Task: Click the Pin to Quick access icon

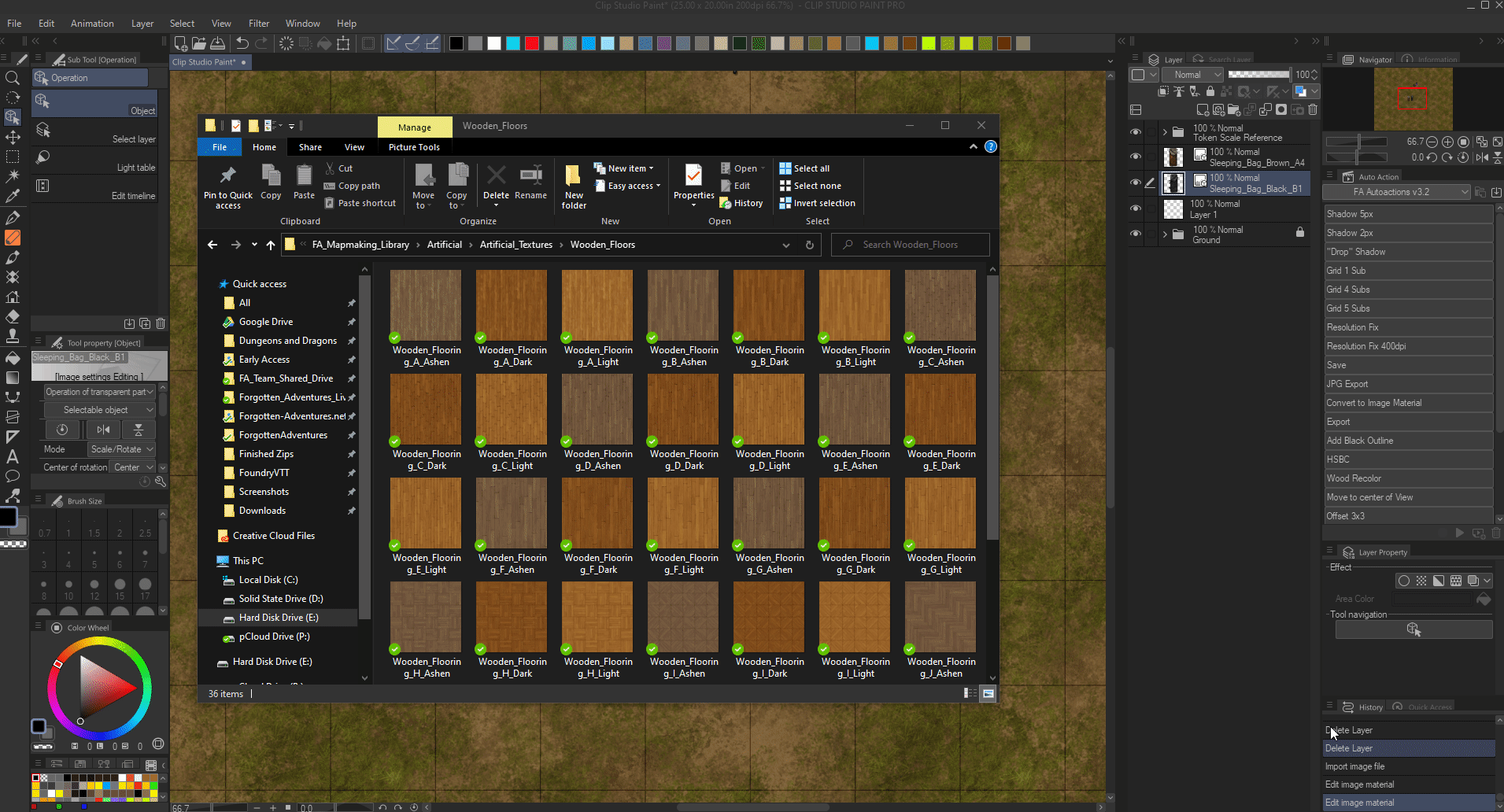Action: point(228,175)
